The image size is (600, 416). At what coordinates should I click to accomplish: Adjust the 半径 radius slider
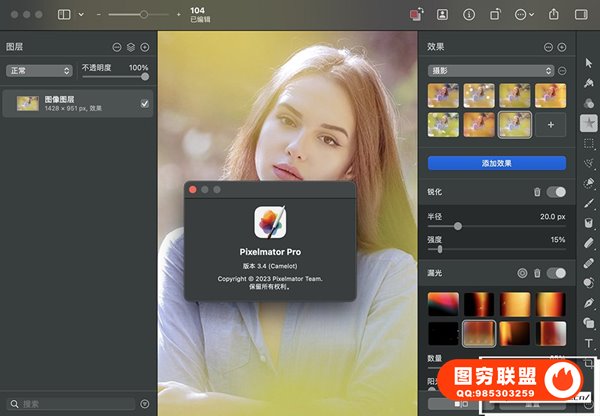[x=458, y=226]
